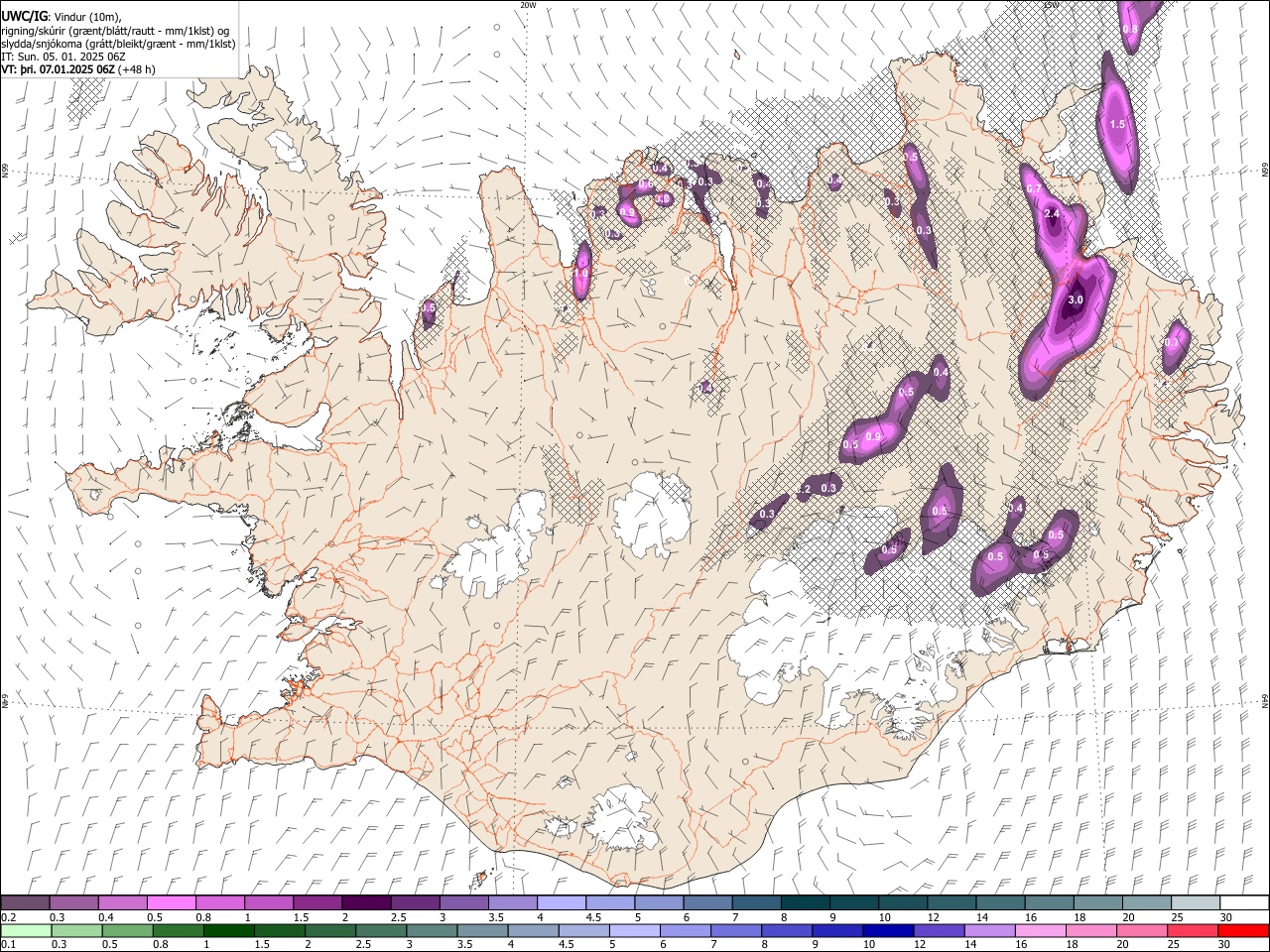Pick the lower scale dark blue swatch between 10 and 12

point(889,930)
